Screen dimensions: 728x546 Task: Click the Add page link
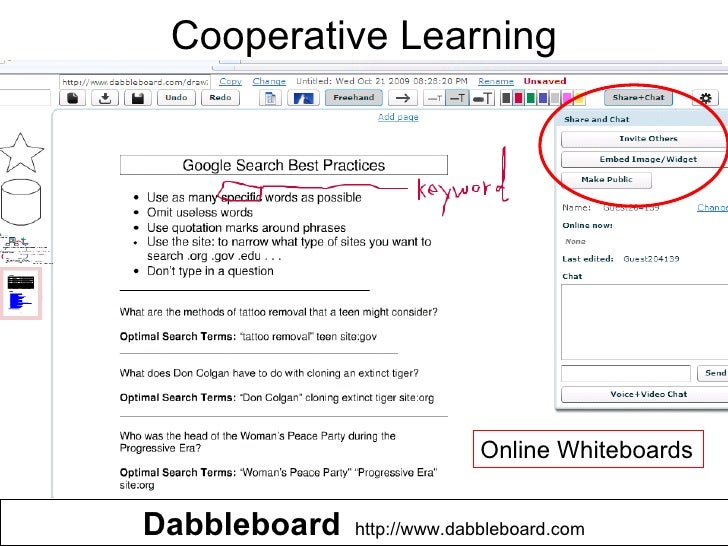pos(398,117)
